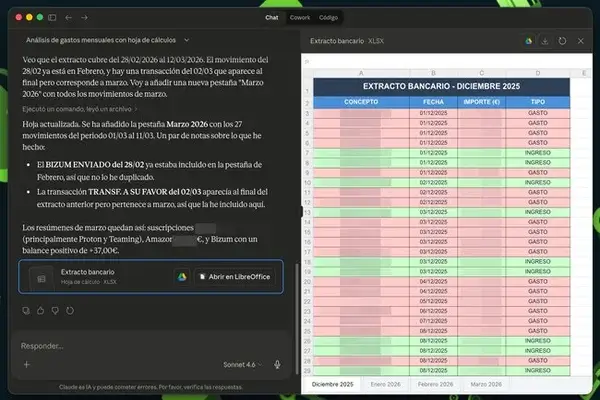This screenshot has width=600, height=400.
Task: Click the Google Drive icon in file card
Action: (182, 277)
